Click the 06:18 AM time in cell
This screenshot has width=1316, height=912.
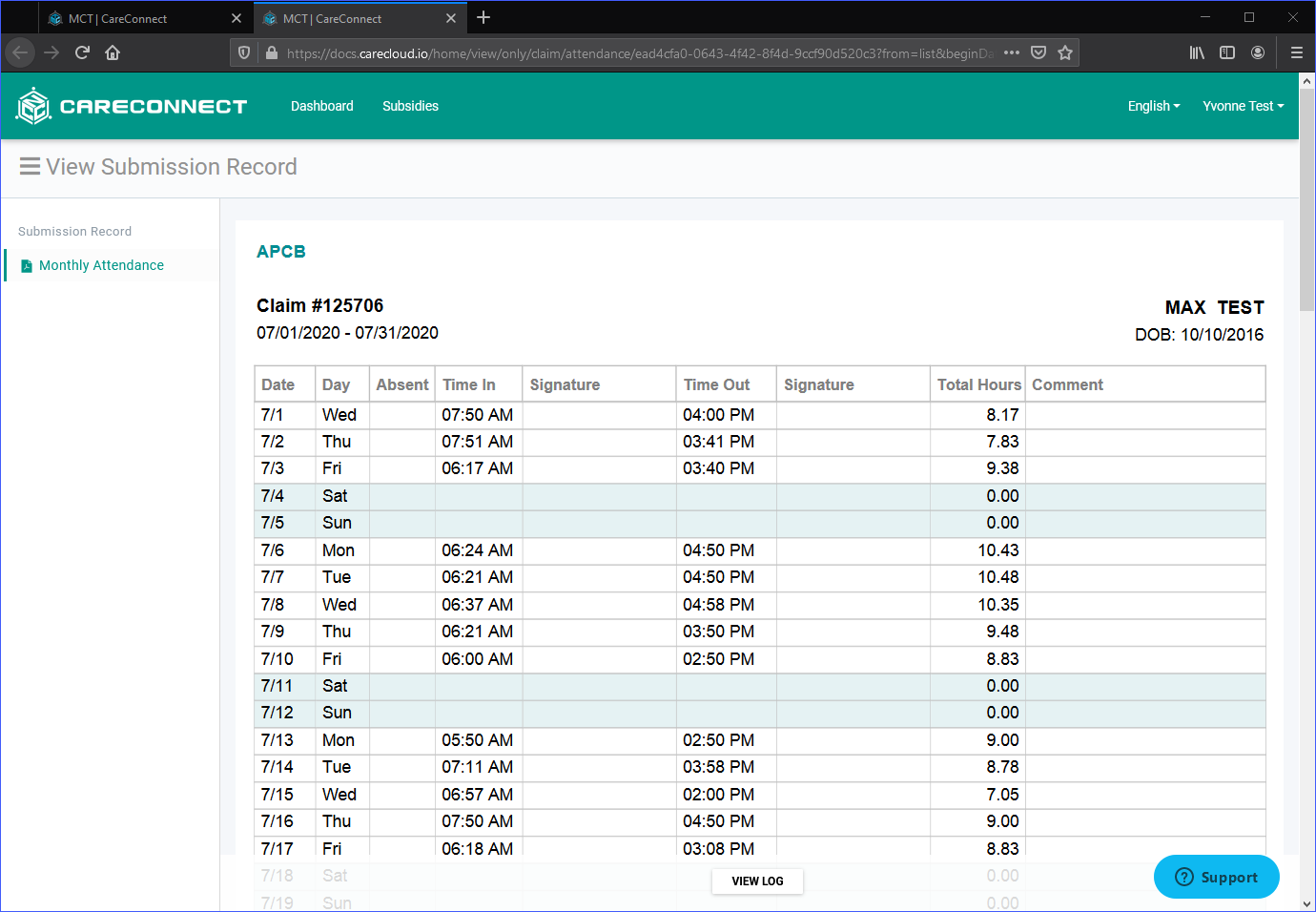click(478, 849)
